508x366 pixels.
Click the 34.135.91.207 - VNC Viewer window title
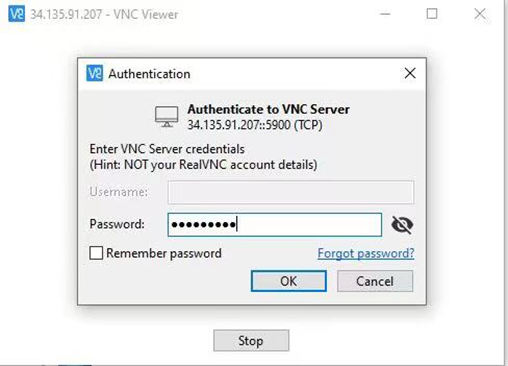coord(104,14)
